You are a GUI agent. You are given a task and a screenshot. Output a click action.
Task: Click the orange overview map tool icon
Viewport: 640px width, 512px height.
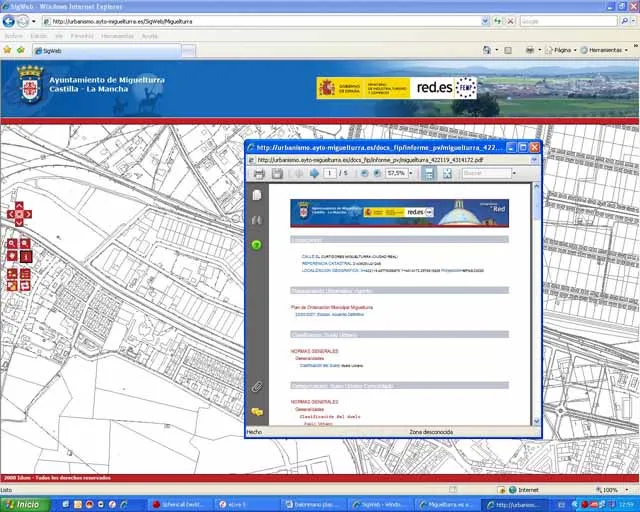point(12,286)
